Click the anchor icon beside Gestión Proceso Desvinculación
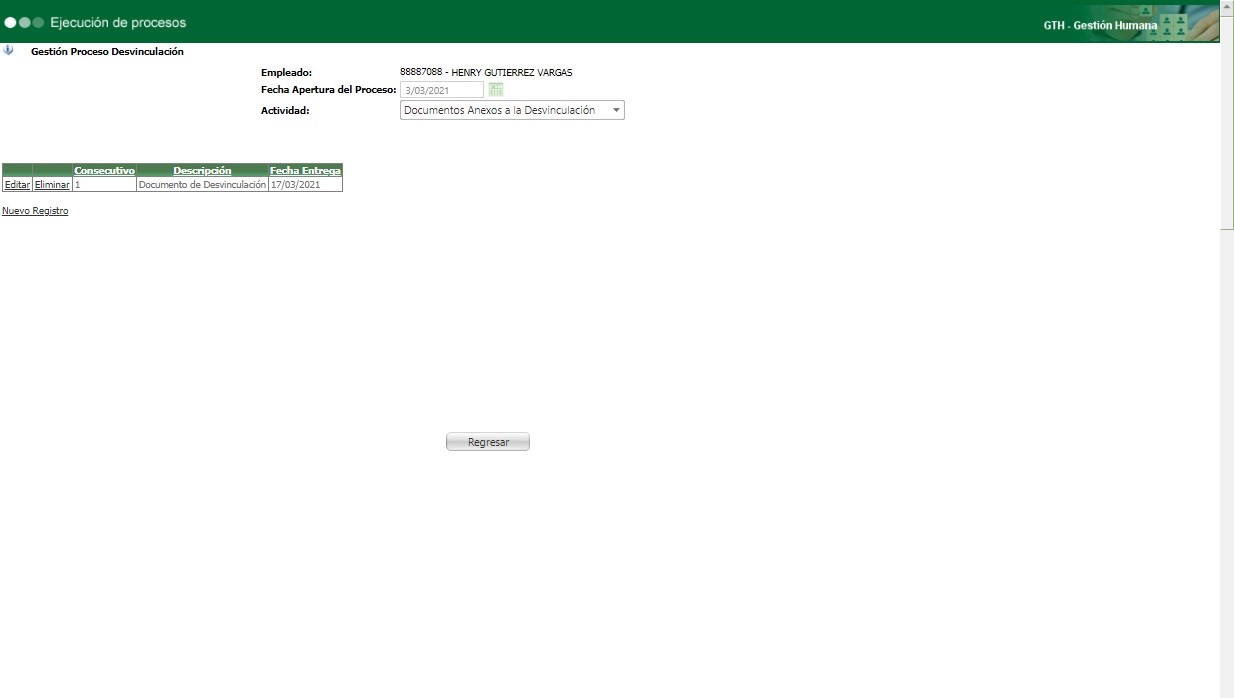Screen dimensions: 1234x698 9,51
